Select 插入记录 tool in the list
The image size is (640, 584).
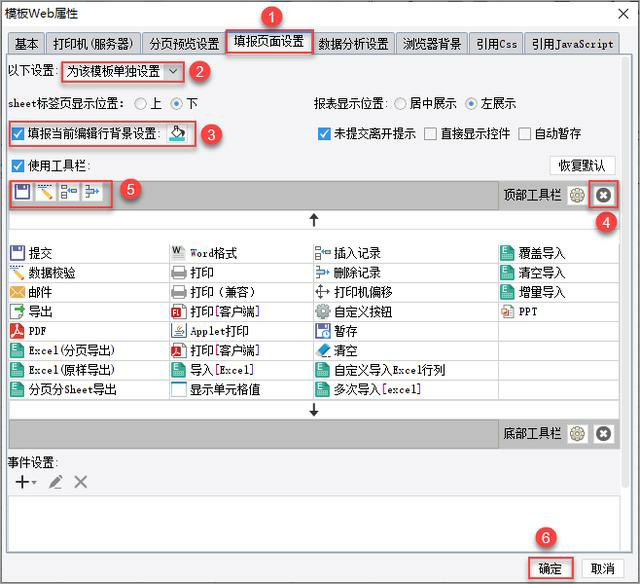pyautogui.click(x=347, y=253)
